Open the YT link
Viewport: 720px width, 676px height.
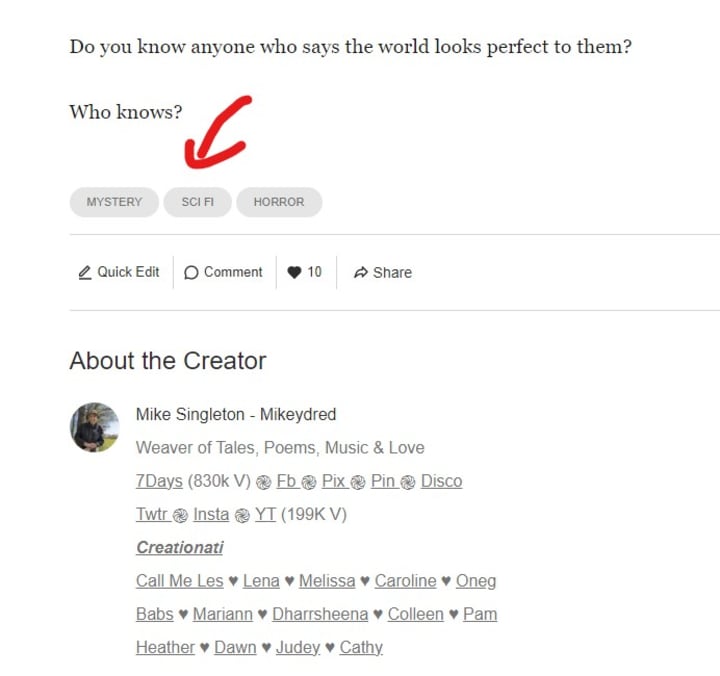pos(265,514)
